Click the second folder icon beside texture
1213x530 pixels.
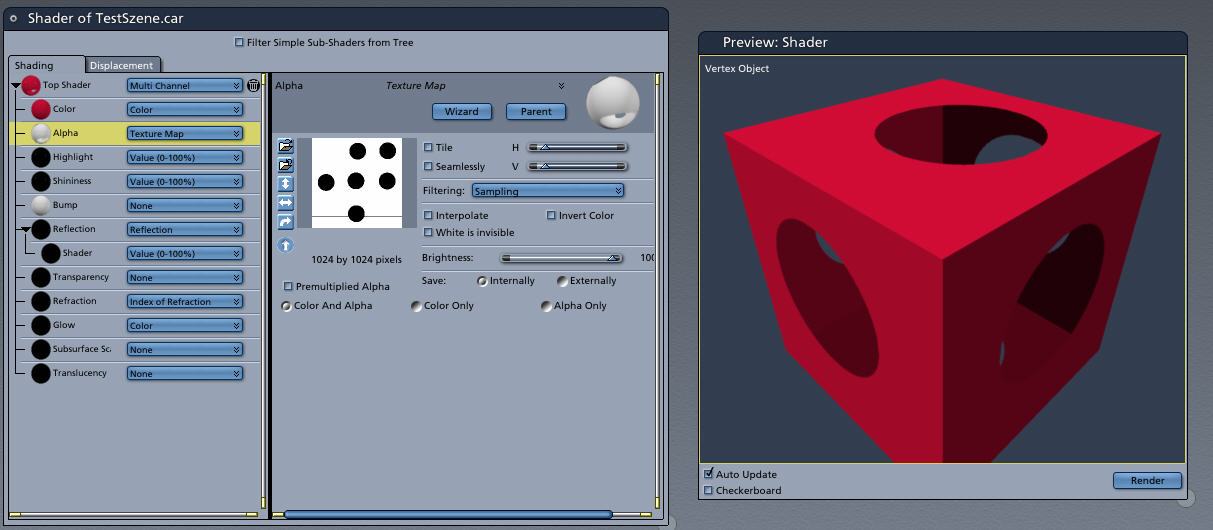pyautogui.click(x=286, y=165)
